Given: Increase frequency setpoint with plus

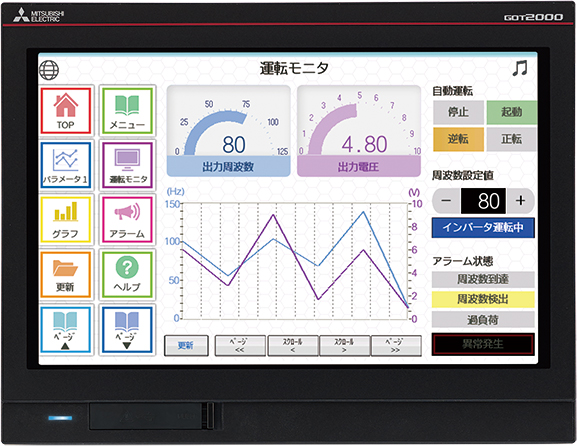Looking at the screenshot, I should pos(520,201).
